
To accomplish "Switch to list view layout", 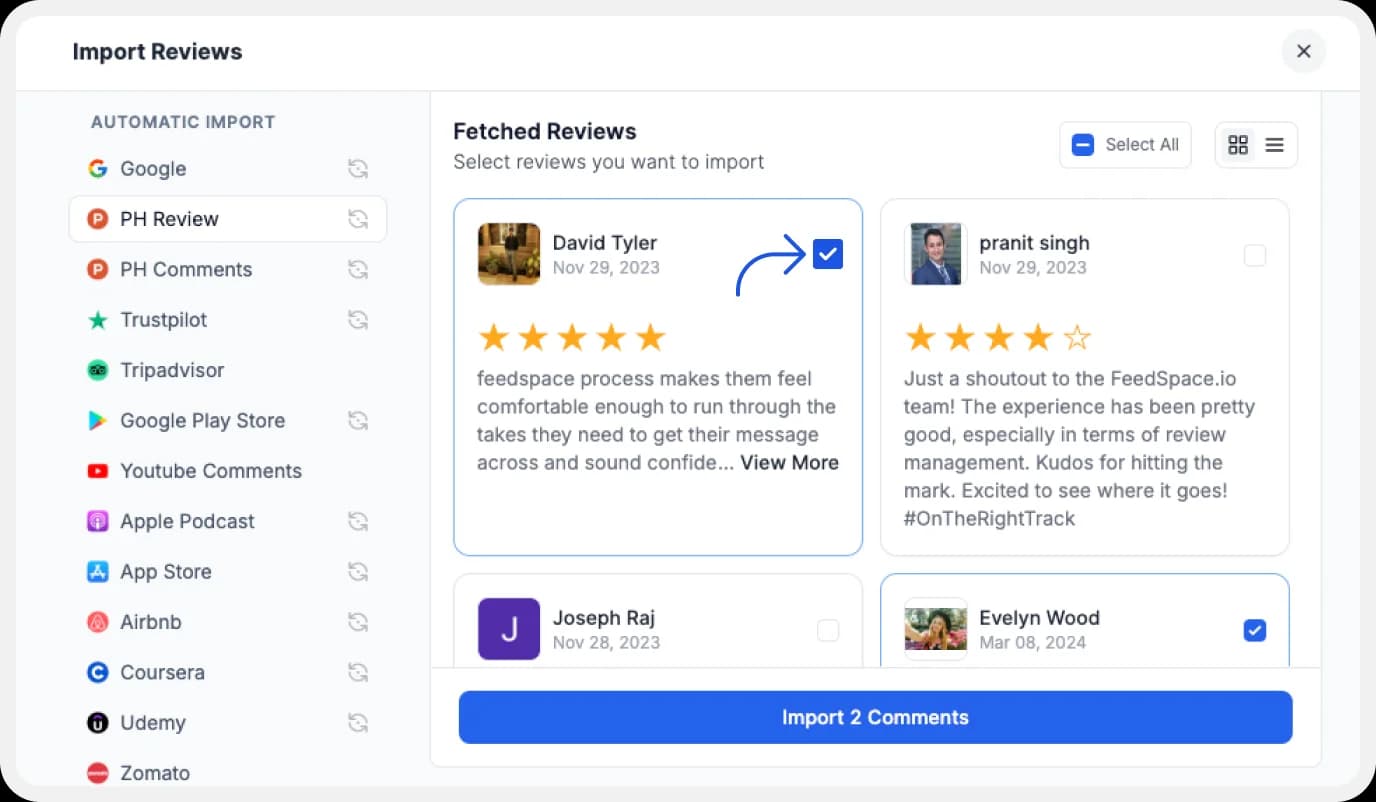I will tap(1274, 144).
